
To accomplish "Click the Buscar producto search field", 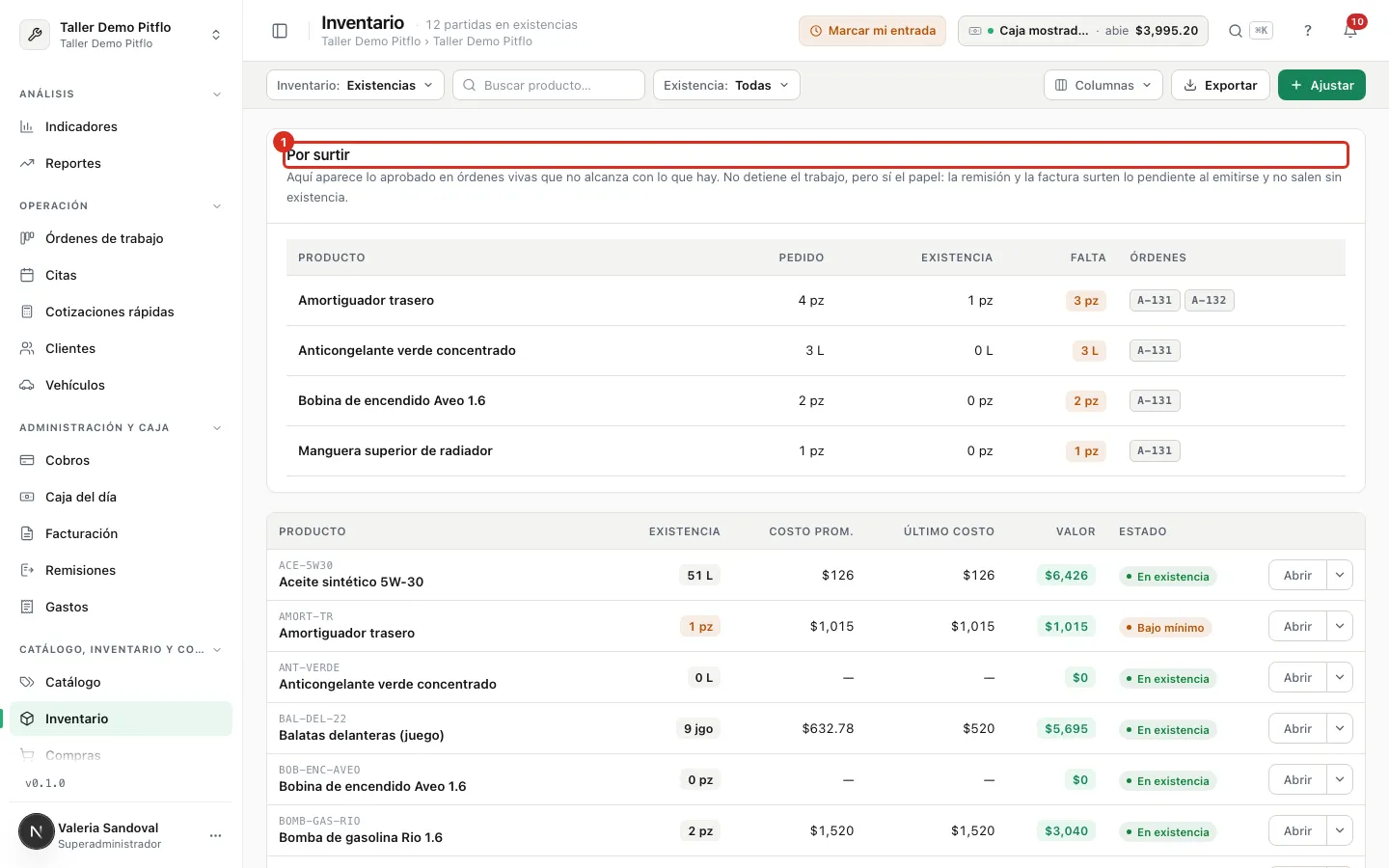I will click(549, 85).
